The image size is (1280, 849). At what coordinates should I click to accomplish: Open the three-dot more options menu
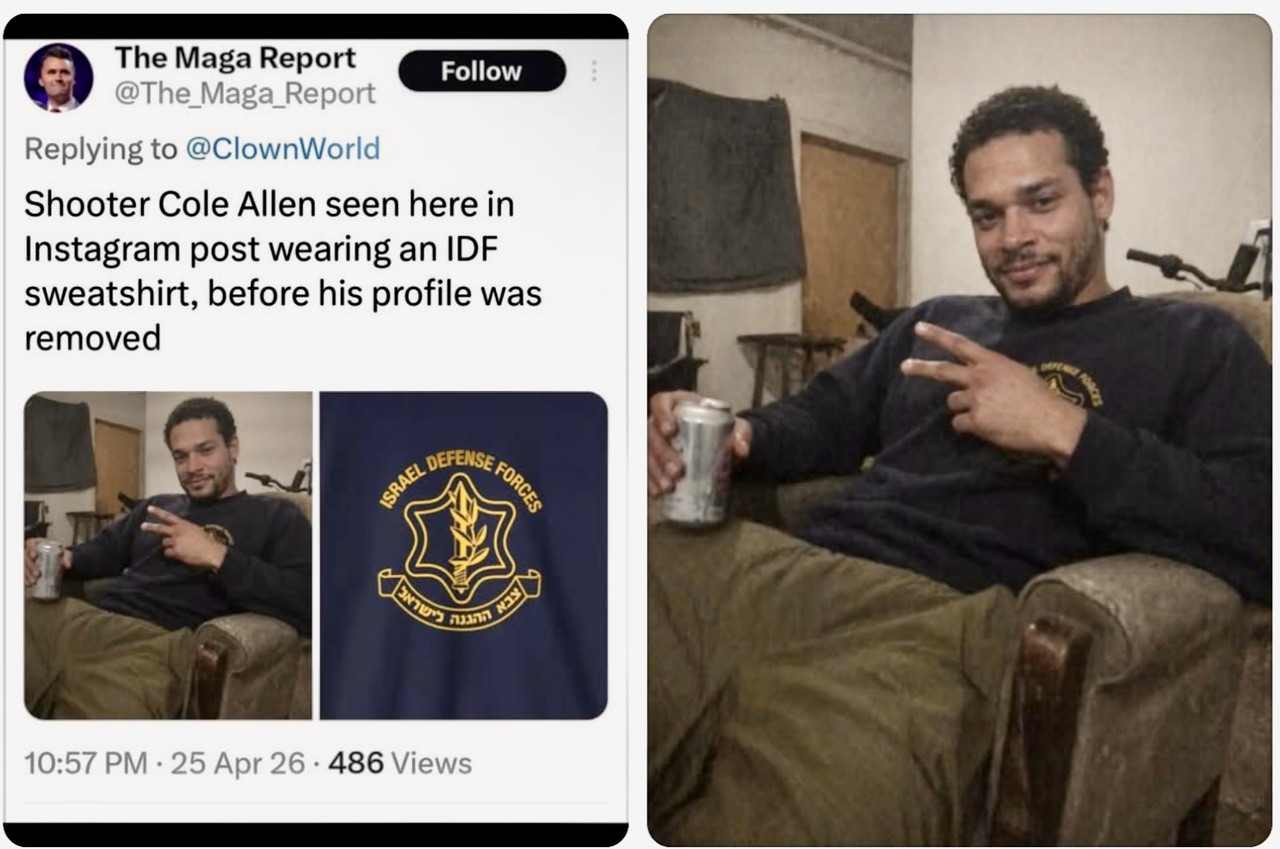click(594, 71)
